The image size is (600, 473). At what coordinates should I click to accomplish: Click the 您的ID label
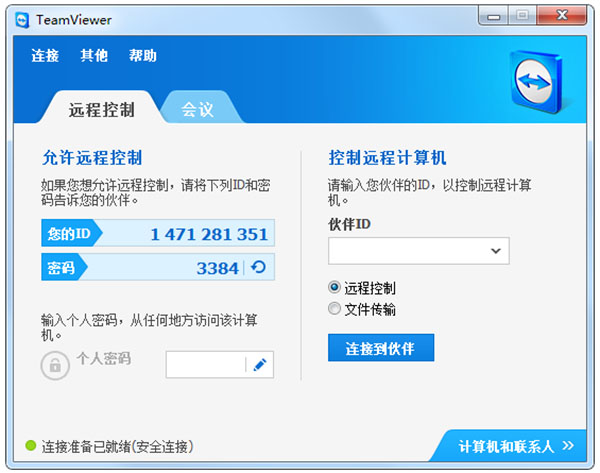[x=72, y=233]
